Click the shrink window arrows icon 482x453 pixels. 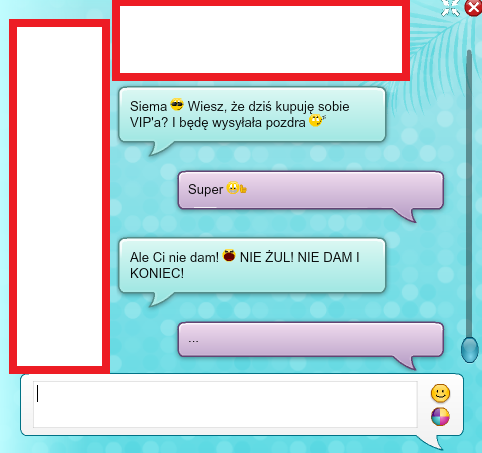coord(450,7)
